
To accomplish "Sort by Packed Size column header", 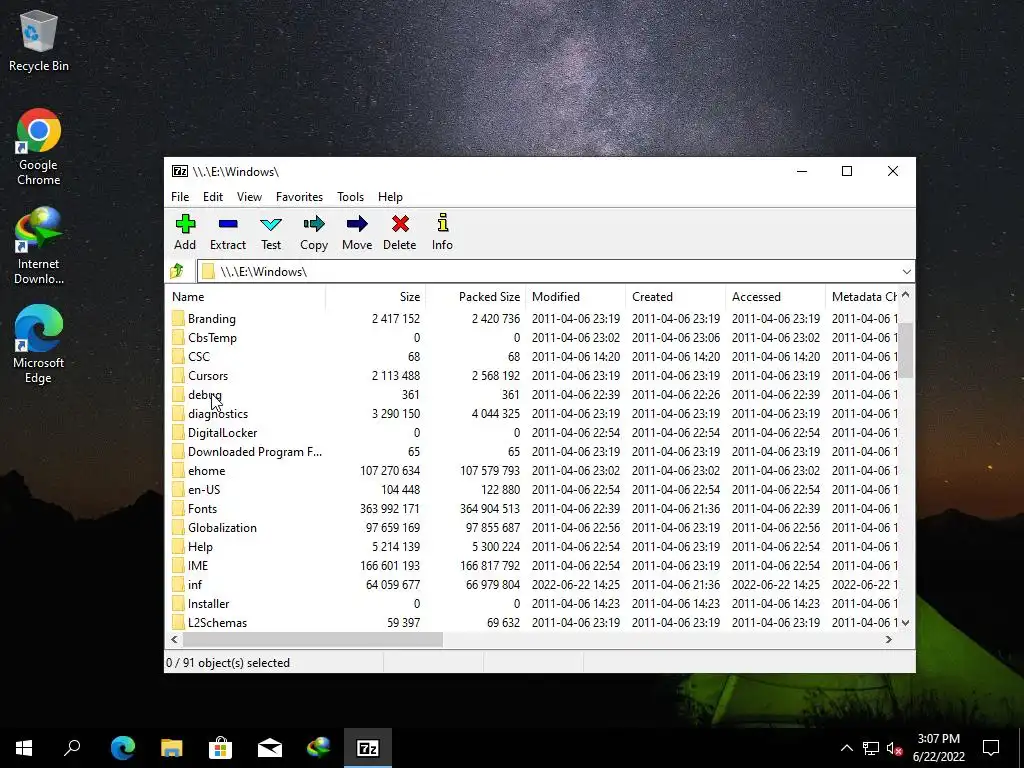I will point(475,296).
